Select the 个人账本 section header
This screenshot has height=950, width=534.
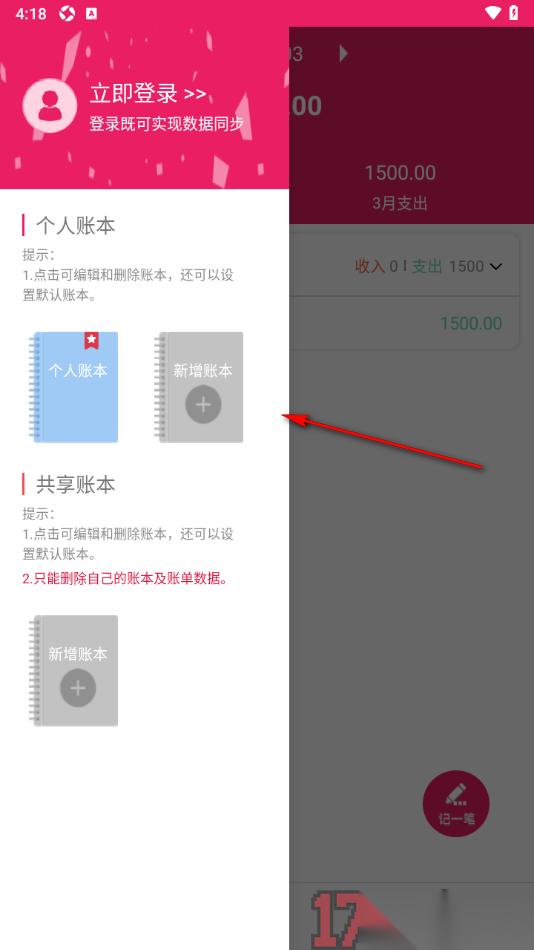(x=75, y=225)
